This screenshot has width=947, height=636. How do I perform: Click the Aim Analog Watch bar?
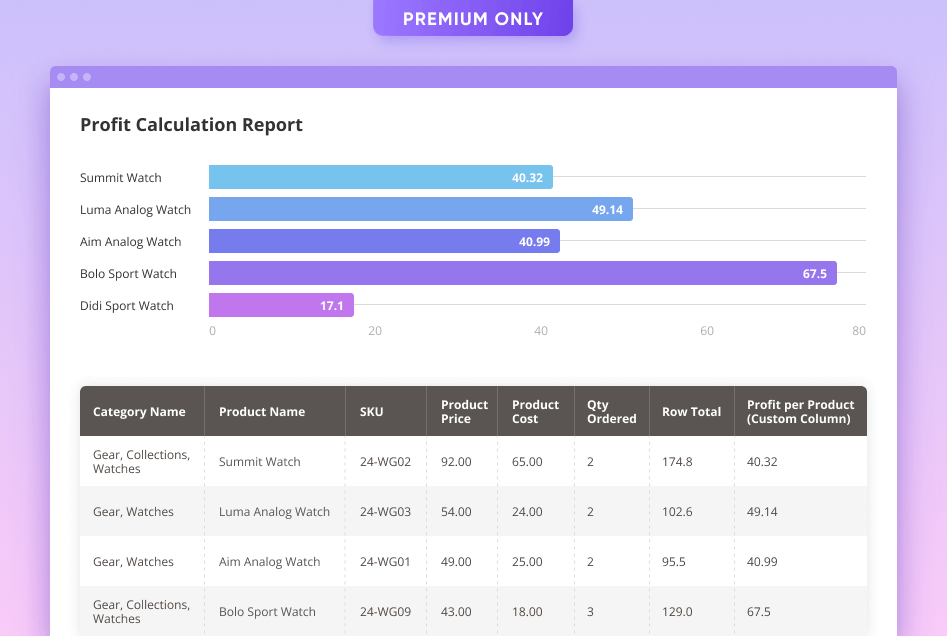click(x=384, y=242)
